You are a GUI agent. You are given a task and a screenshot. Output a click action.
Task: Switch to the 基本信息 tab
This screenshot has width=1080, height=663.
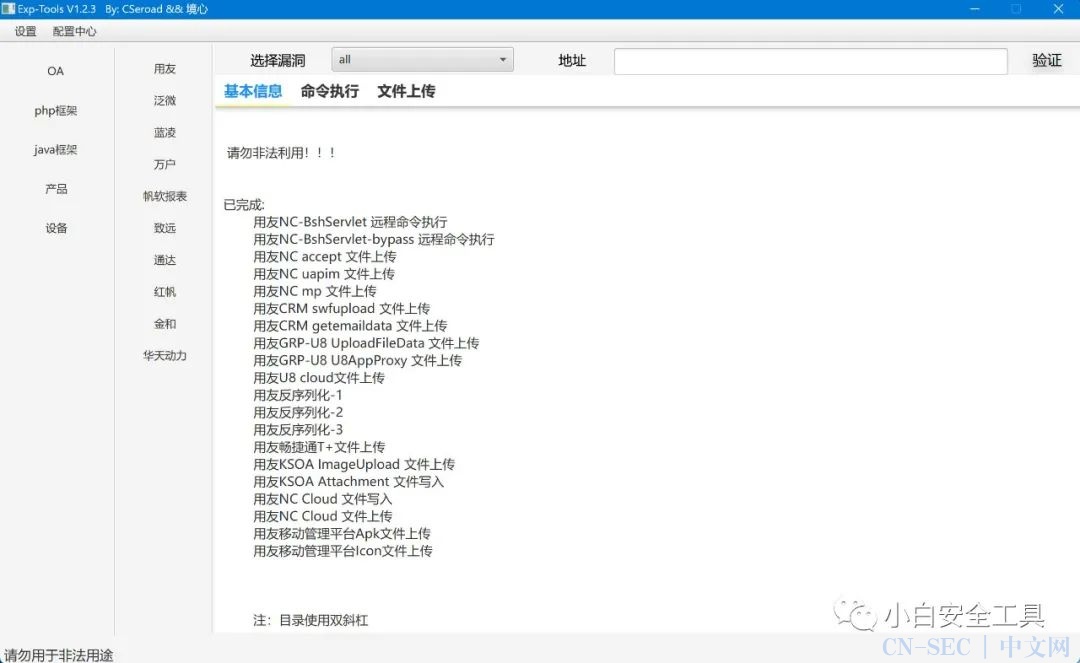[x=253, y=91]
